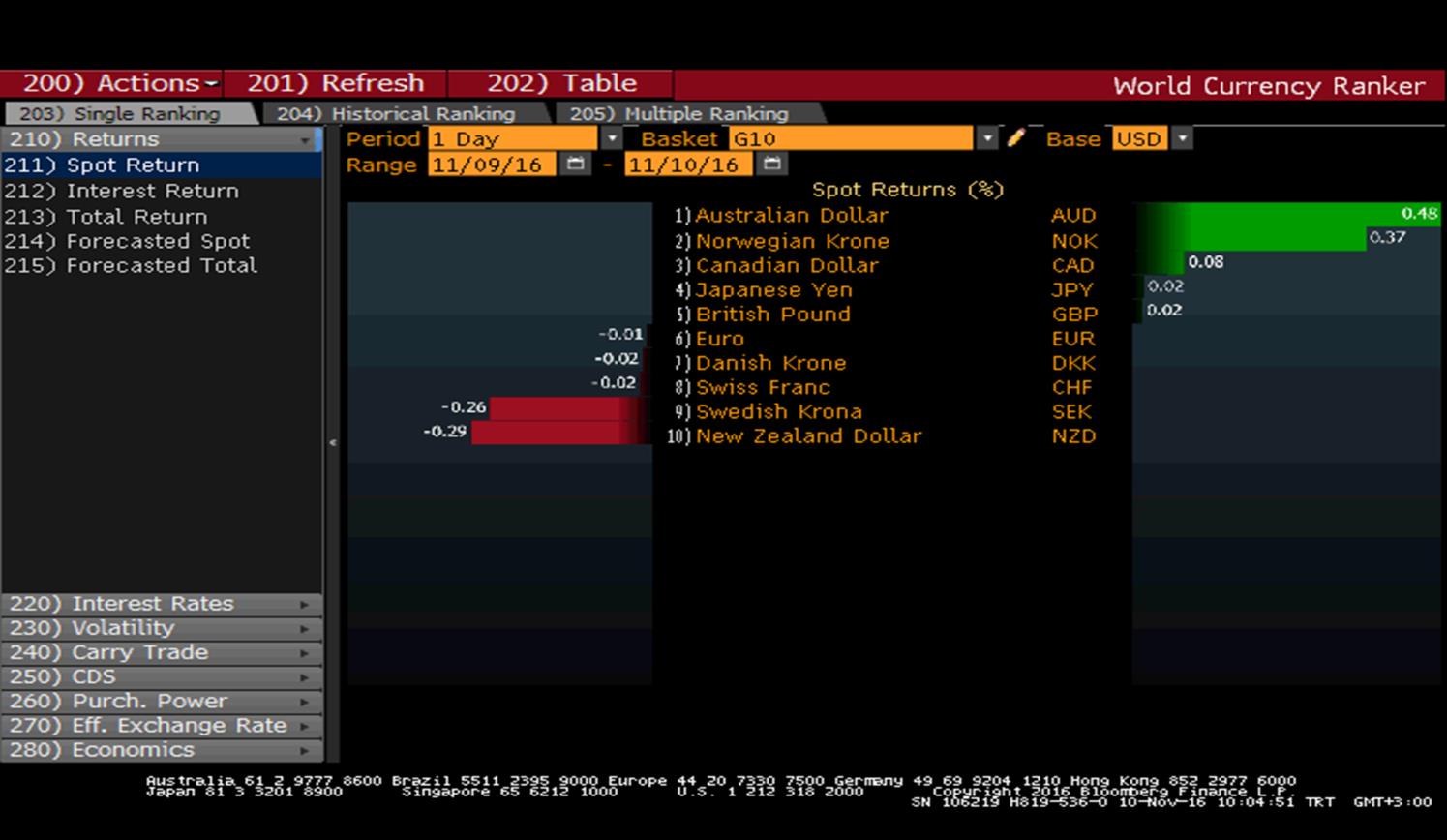Click the pencil icon to edit basket

click(x=1015, y=138)
